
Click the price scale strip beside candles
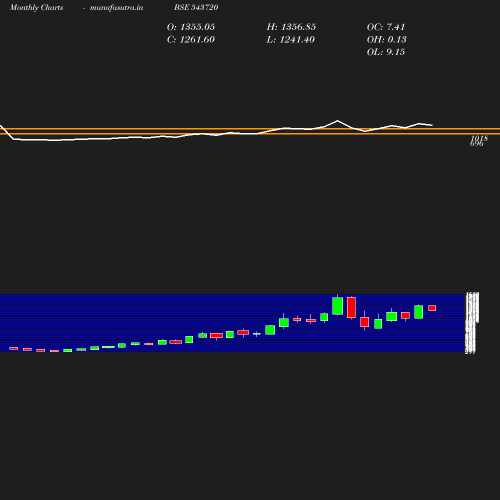click(x=472, y=323)
